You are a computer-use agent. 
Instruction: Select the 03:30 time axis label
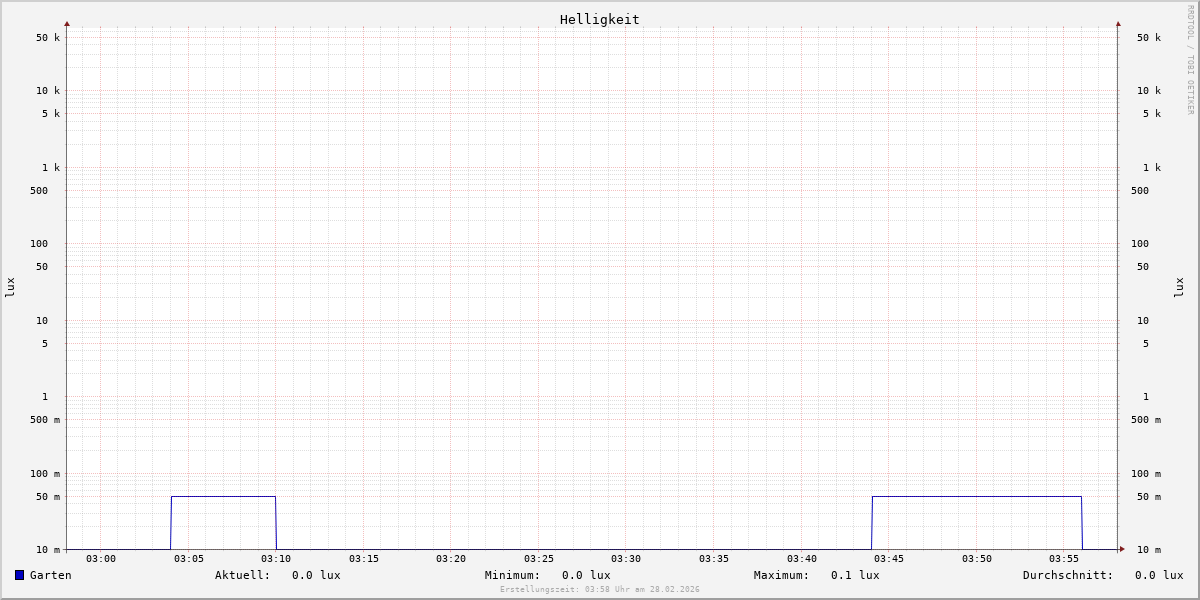pyautogui.click(x=626, y=559)
